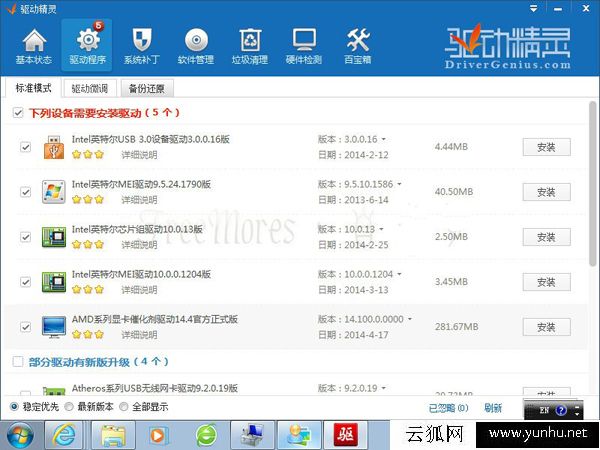Uncheck the Intel USB 3.0 driver checkbox
Image resolution: width=600 pixels, height=450 pixels.
[x=25, y=147]
